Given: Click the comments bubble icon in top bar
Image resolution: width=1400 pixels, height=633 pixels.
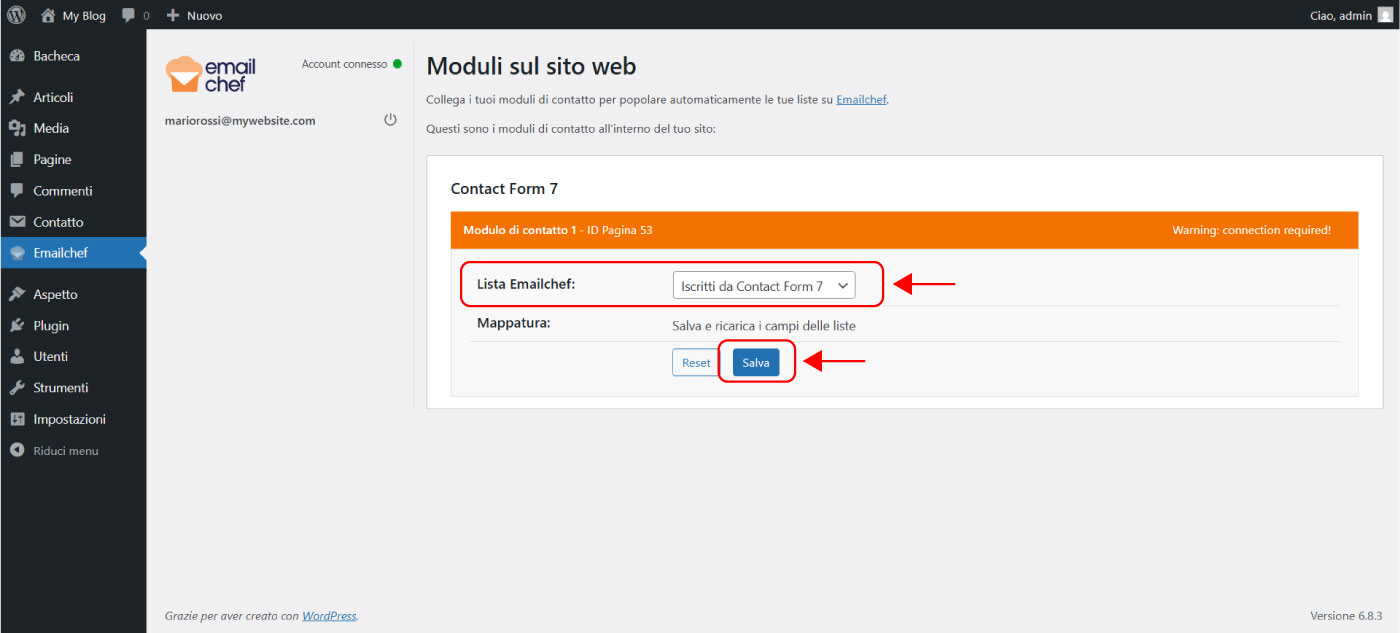Looking at the screenshot, I should [x=129, y=15].
